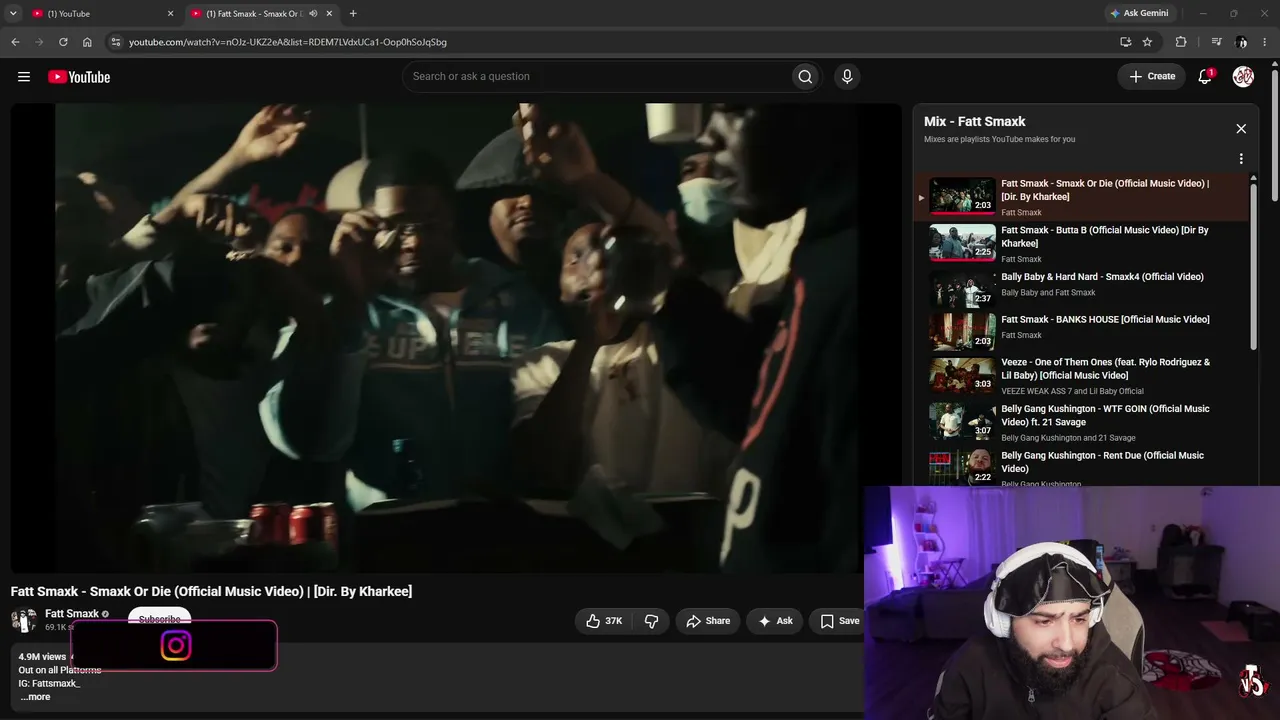Image resolution: width=1280 pixels, height=720 pixels.
Task: Reload the current page
Action: click(x=63, y=42)
